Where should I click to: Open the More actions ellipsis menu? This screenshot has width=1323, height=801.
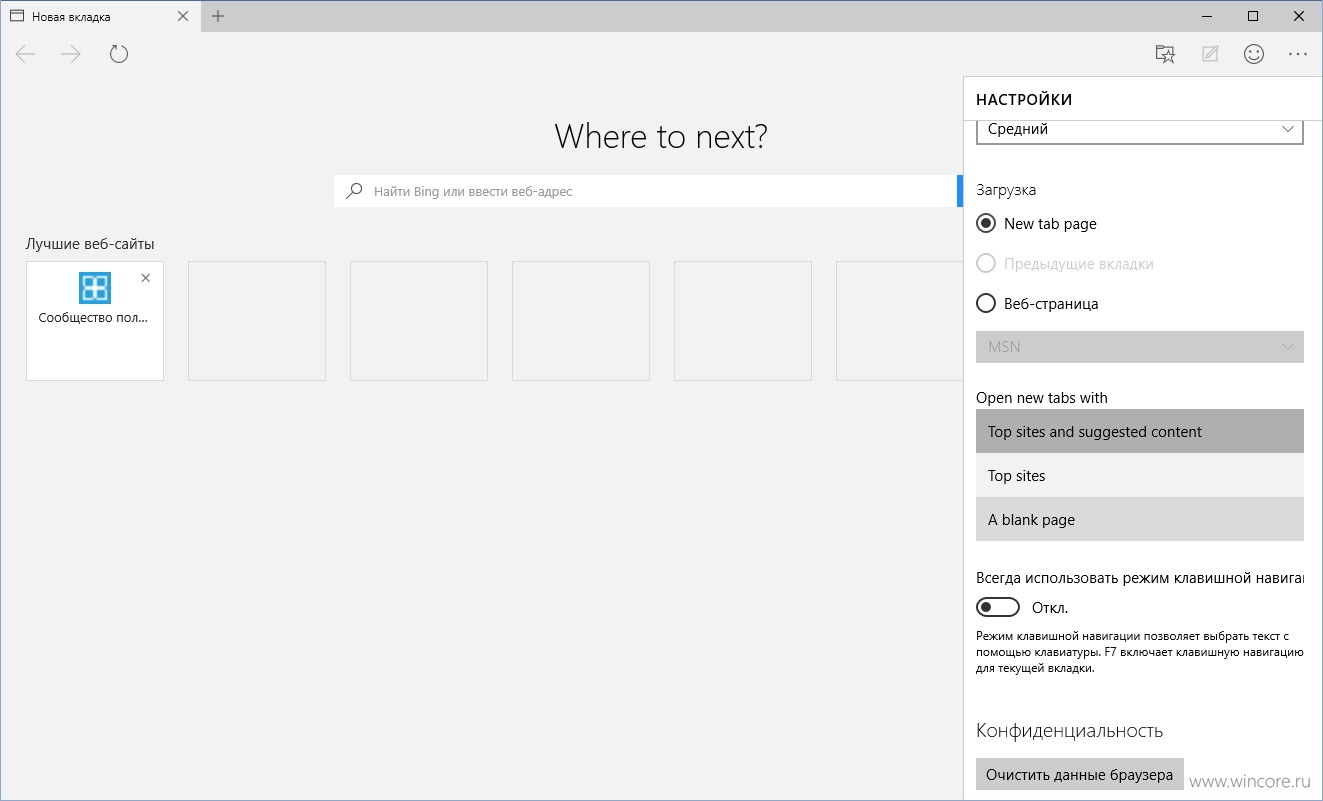pyautogui.click(x=1298, y=54)
